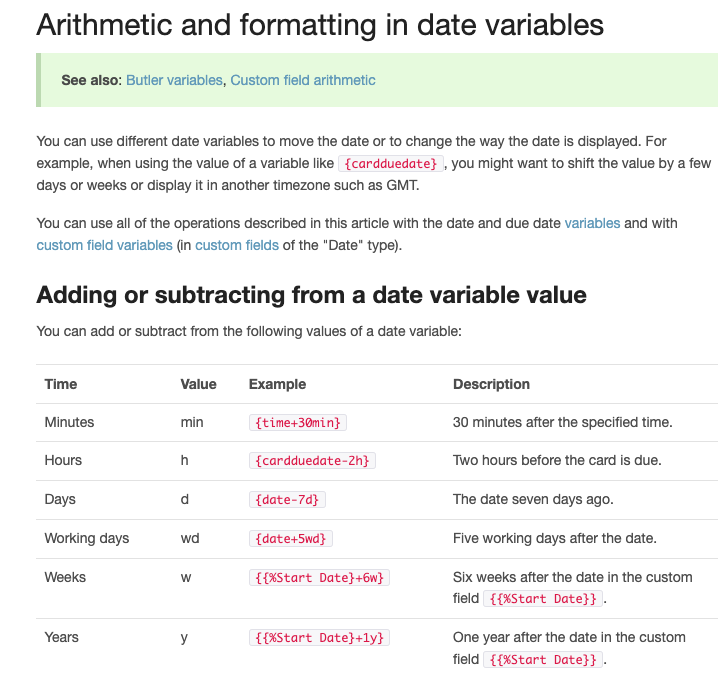
Task: Click the {{%Start Date}+6w} example code
Action: click(319, 578)
